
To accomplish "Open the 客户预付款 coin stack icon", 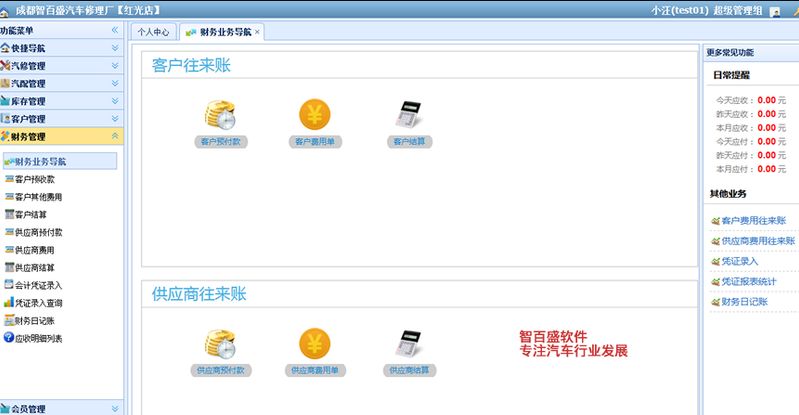I will (220, 115).
